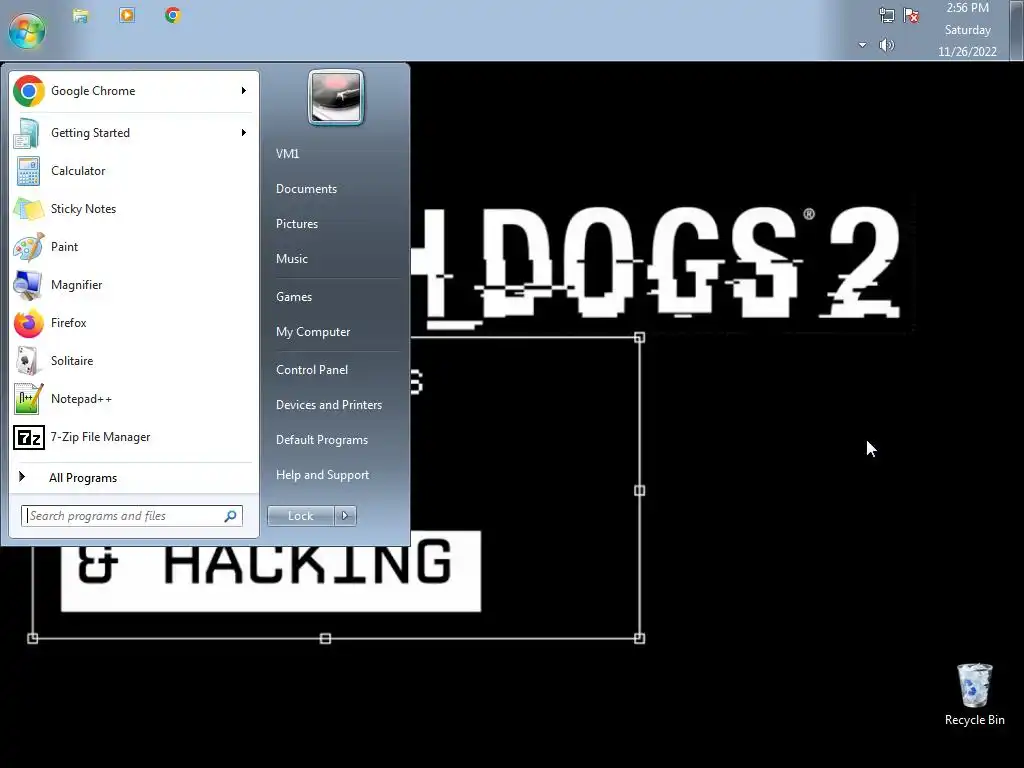Open the 7-Zip File Manager icon
The height and width of the screenshot is (768, 1024).
29,437
